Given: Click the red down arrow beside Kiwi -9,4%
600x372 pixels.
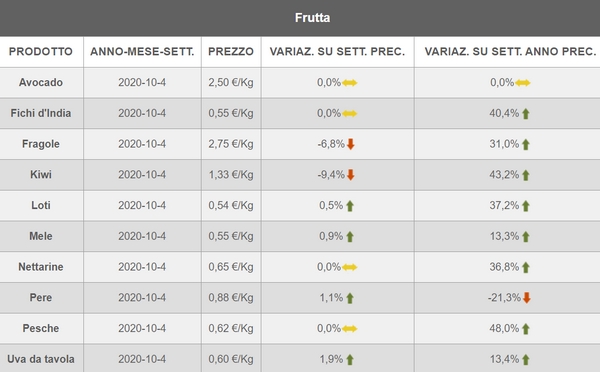Looking at the screenshot, I should [x=351, y=175].
